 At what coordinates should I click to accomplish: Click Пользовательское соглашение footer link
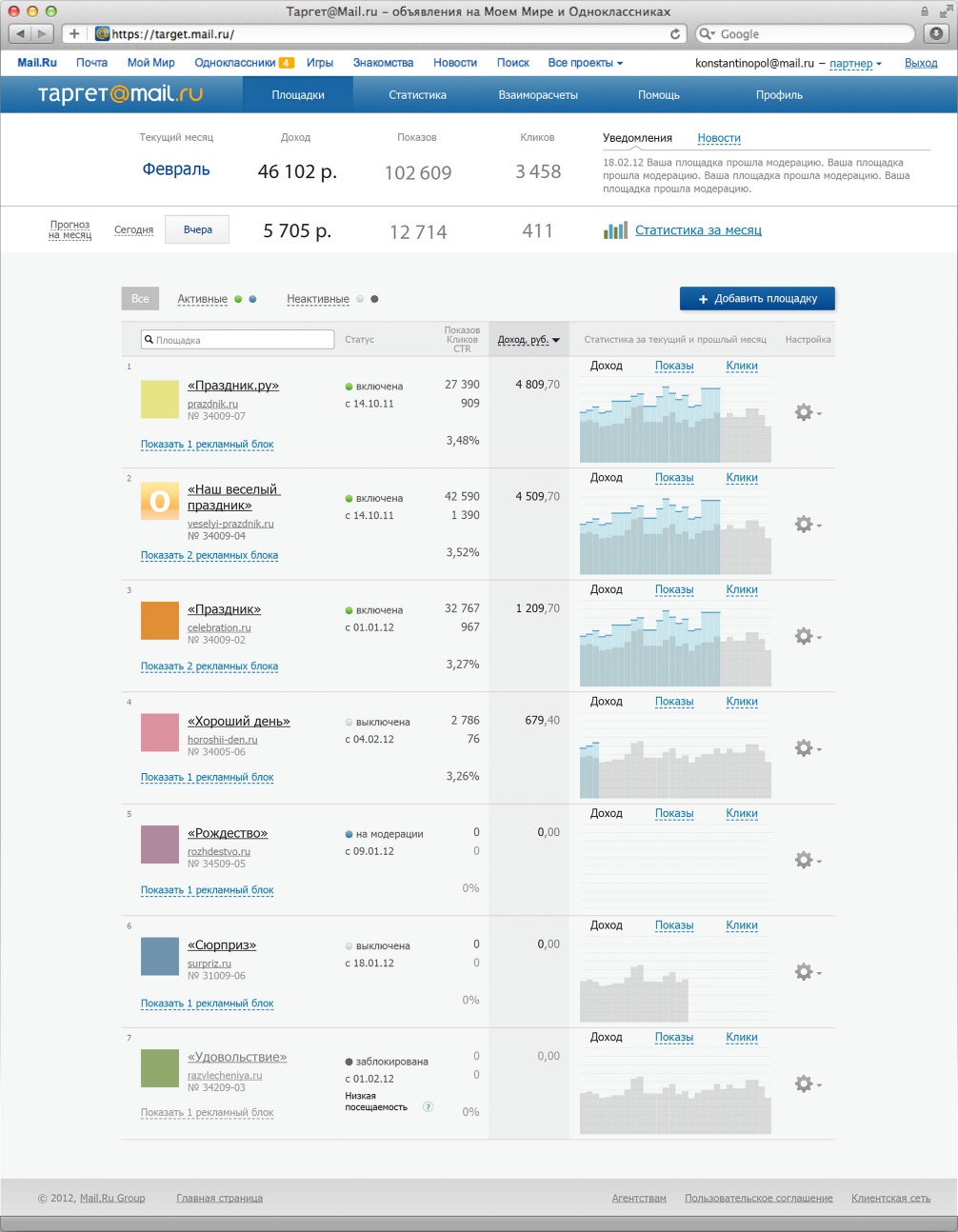tap(759, 1198)
